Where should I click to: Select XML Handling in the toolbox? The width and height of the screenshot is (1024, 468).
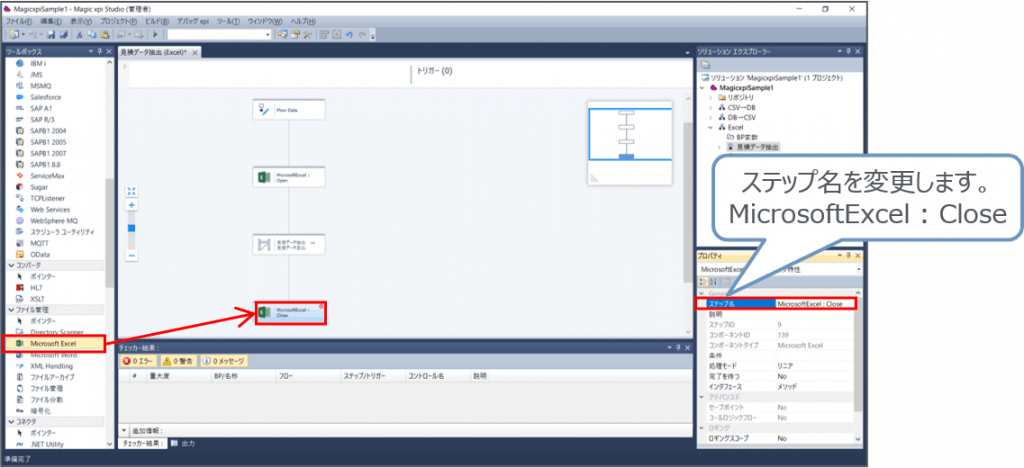[x=51, y=365]
